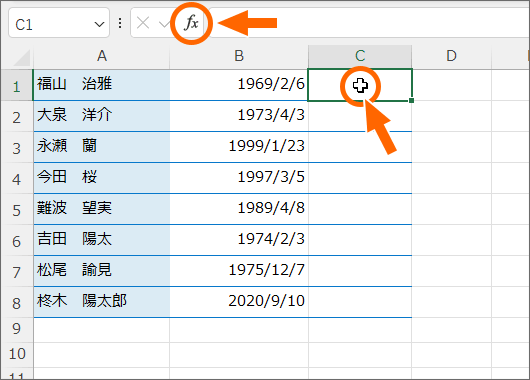
Task: Select row 5 header
Action: tap(17, 209)
